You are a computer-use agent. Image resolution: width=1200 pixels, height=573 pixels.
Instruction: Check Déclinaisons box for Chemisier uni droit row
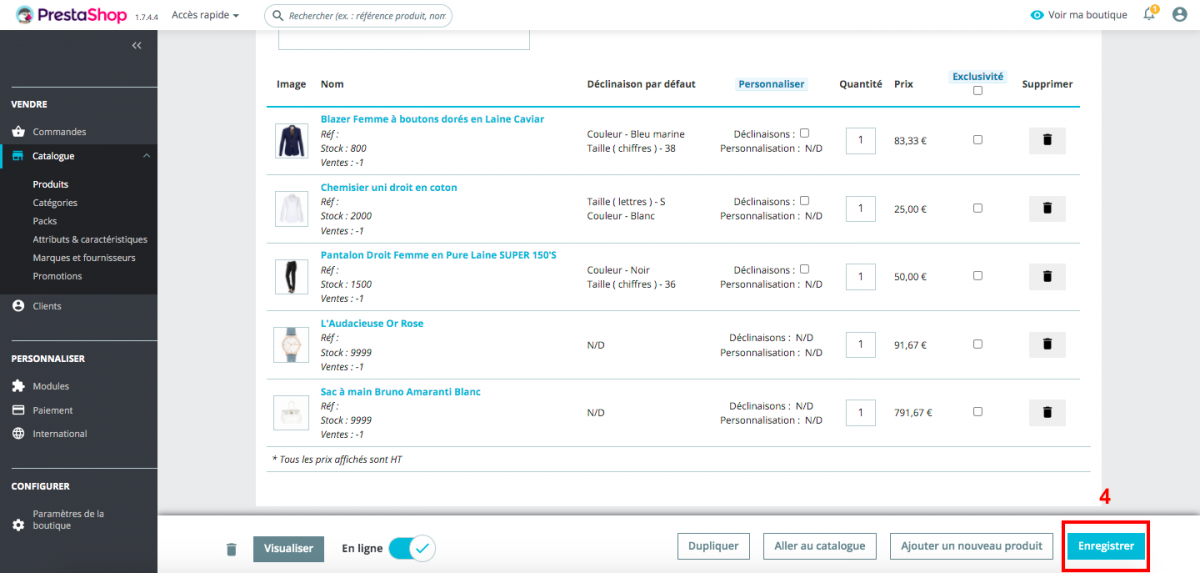coord(805,201)
